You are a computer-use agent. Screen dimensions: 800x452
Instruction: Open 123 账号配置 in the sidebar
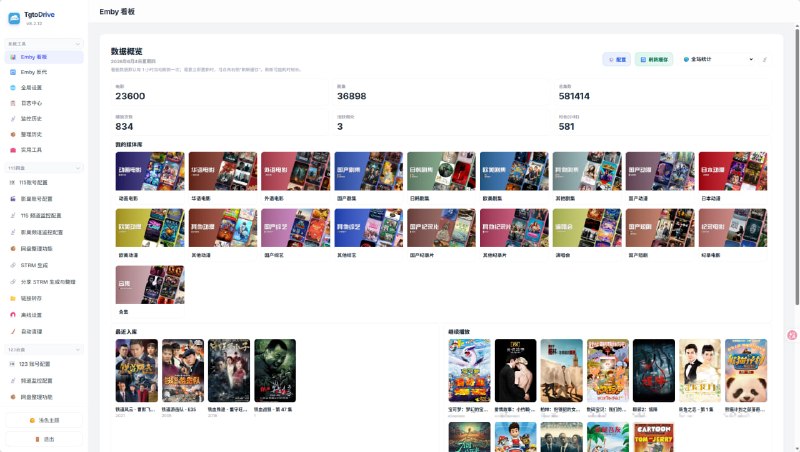pyautogui.click(x=44, y=364)
